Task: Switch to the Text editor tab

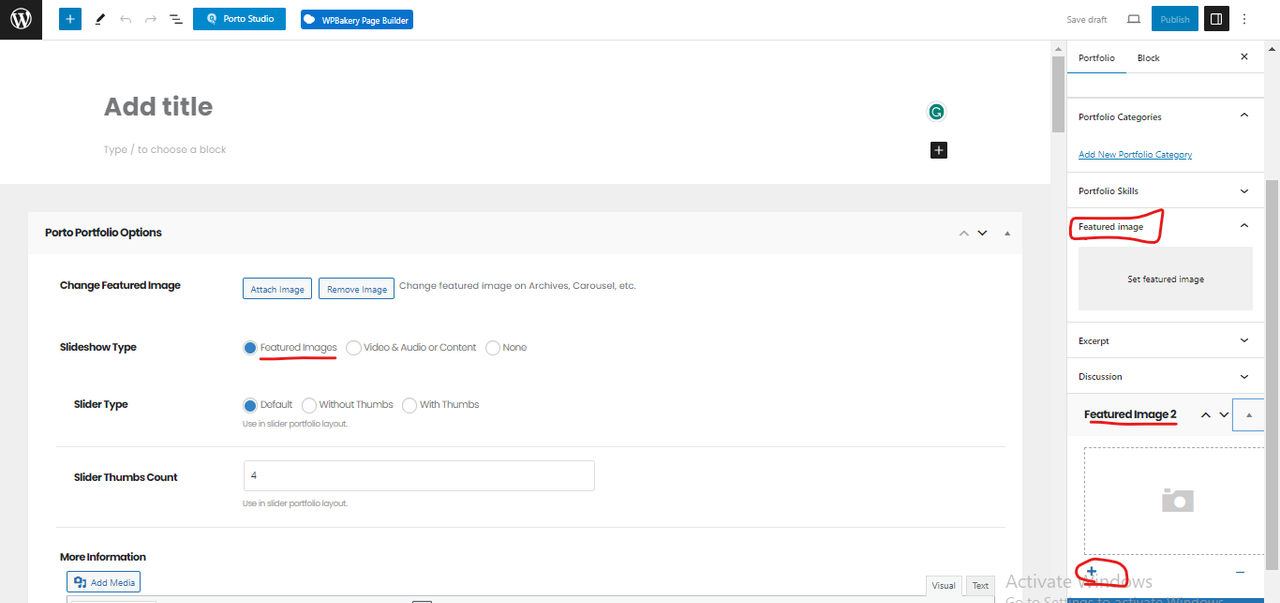Action: coord(980,586)
